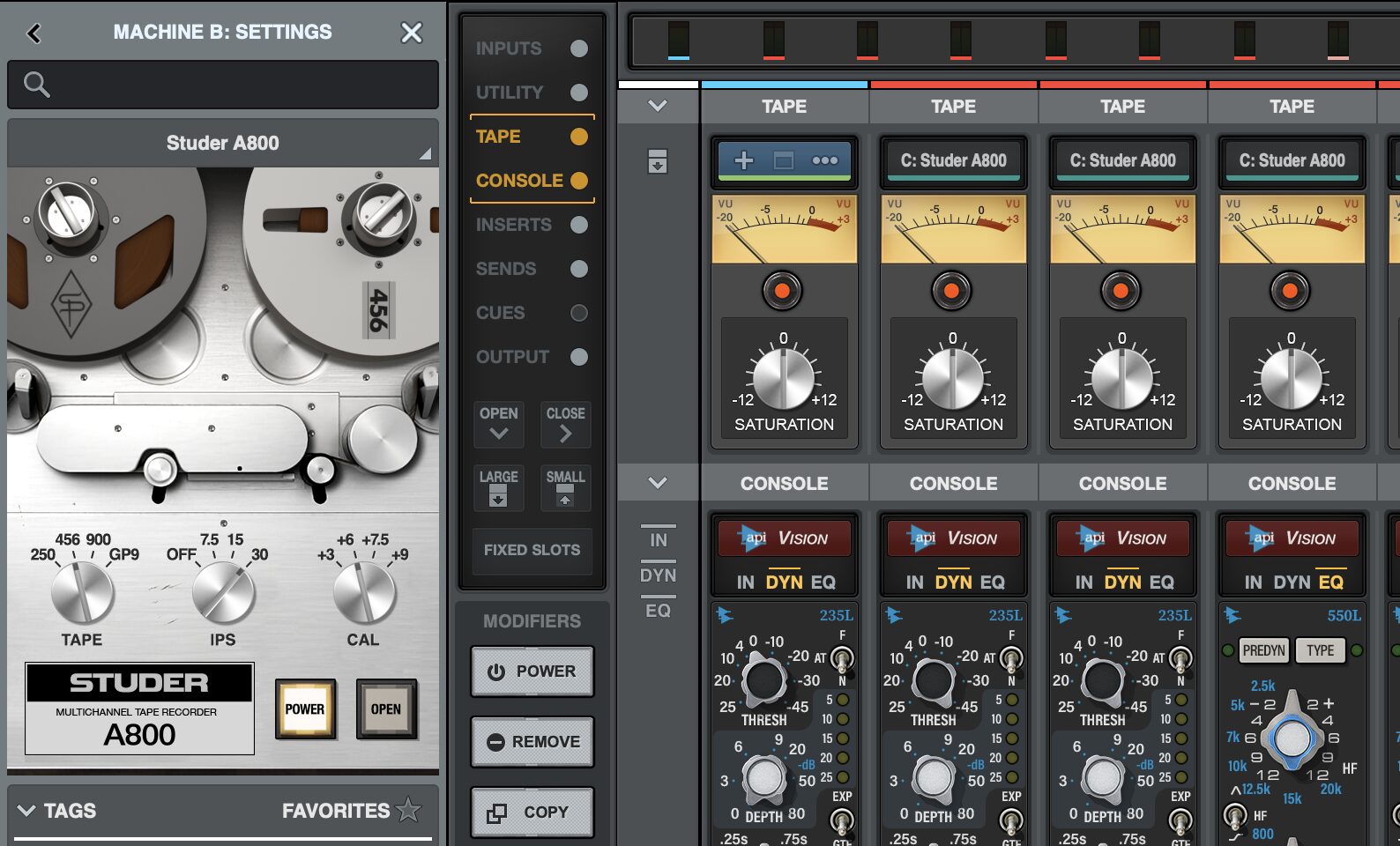This screenshot has height=846, width=1400.
Task: Click the plus icon in the blue tape slot
Action: coord(744,160)
